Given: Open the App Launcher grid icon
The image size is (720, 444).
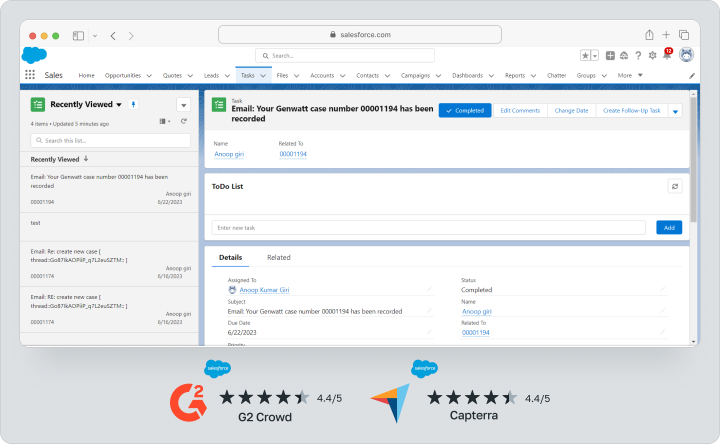Looking at the screenshot, I should [30, 75].
